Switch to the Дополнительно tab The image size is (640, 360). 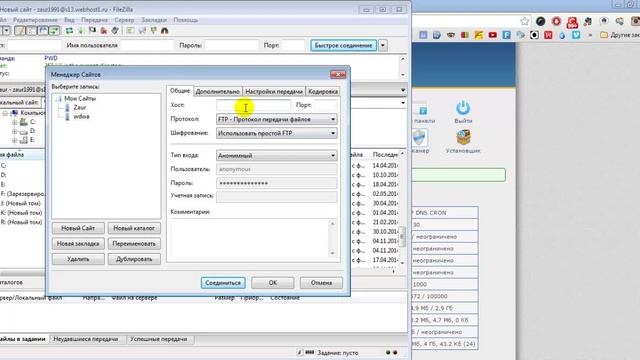(x=218, y=91)
